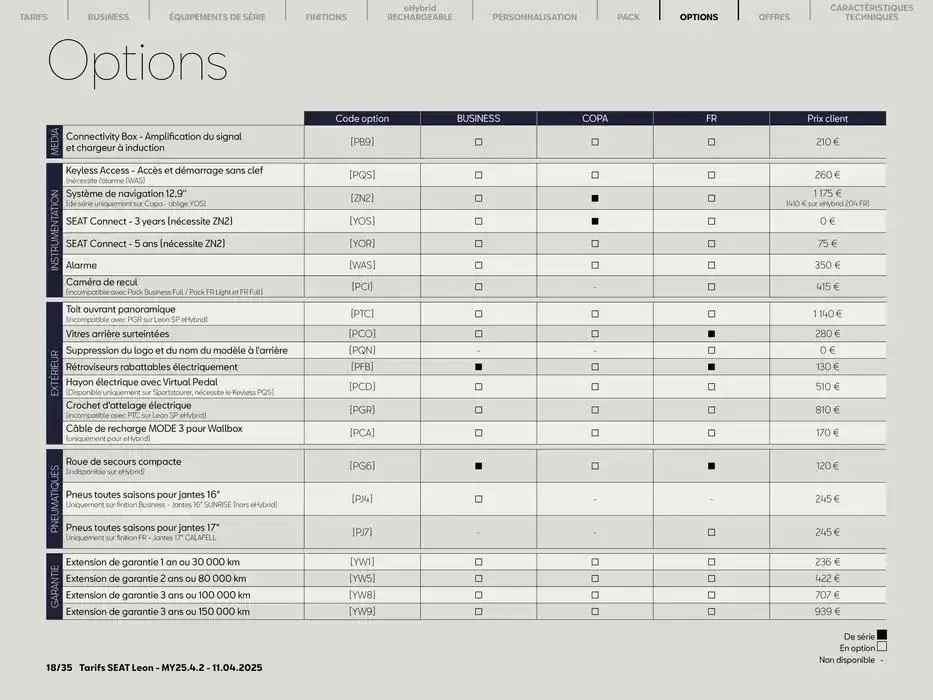This screenshot has width=933, height=700.
Task: Open the PACK tab
Action: coord(628,16)
